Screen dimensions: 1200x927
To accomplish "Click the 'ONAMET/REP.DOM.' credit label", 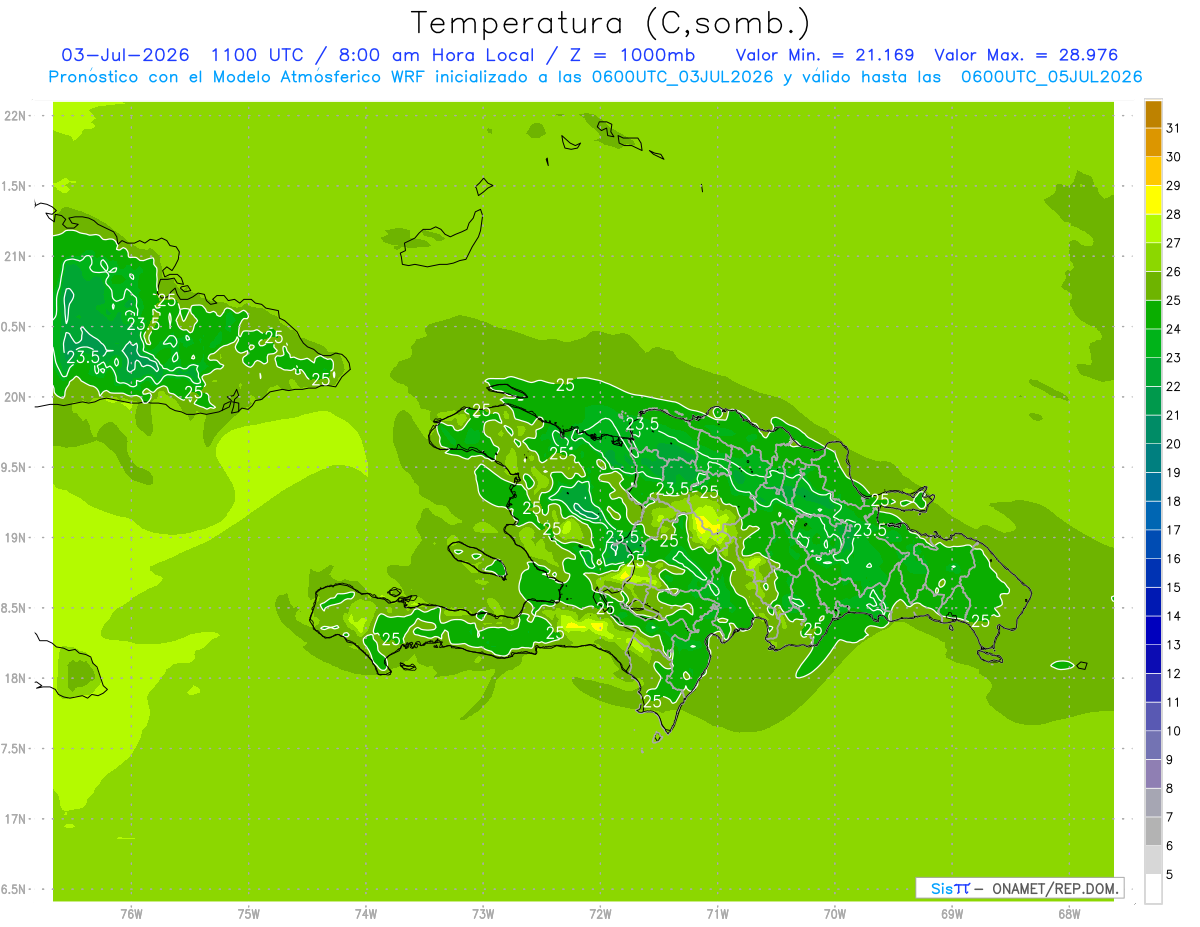I will (1054, 888).
